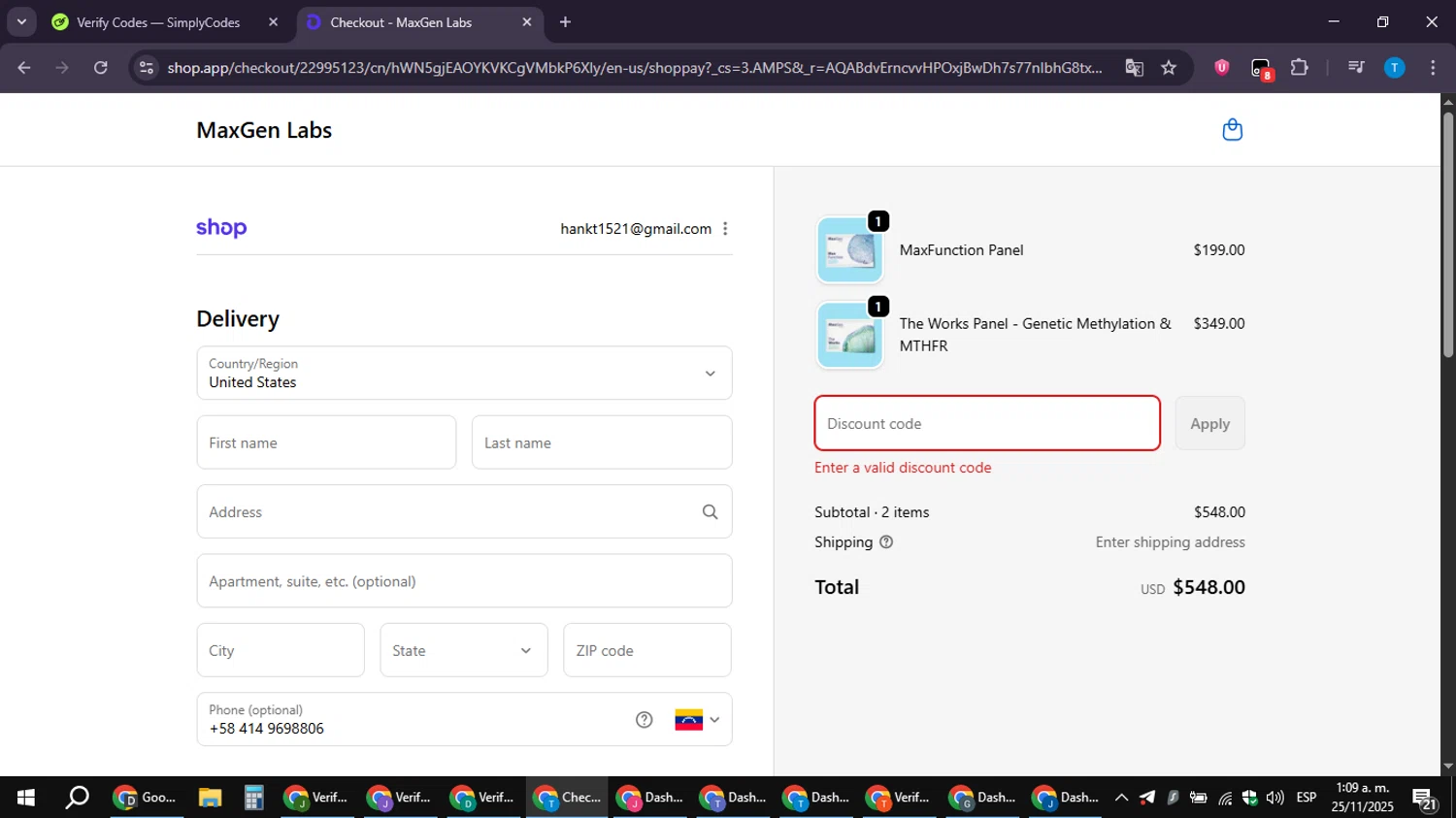Click The Works Panel product thumbnail
The width and height of the screenshot is (1456, 818).
pos(849,335)
